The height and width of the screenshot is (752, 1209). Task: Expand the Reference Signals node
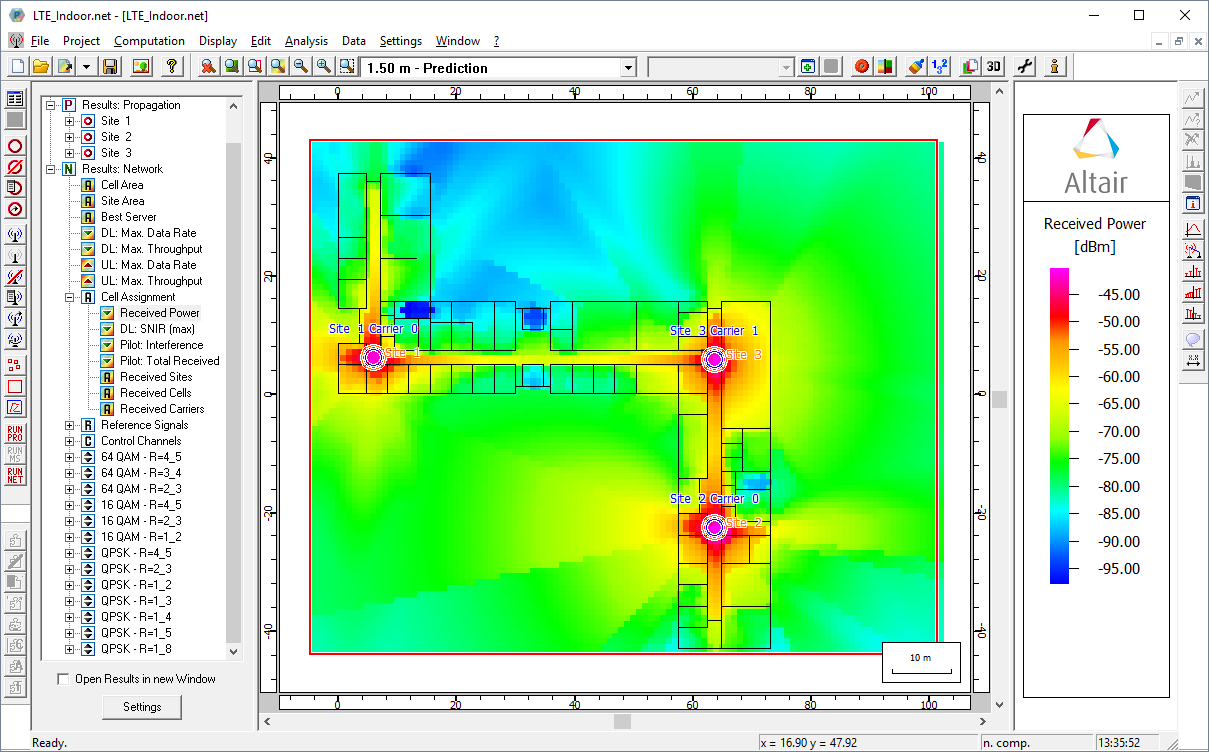[69, 425]
